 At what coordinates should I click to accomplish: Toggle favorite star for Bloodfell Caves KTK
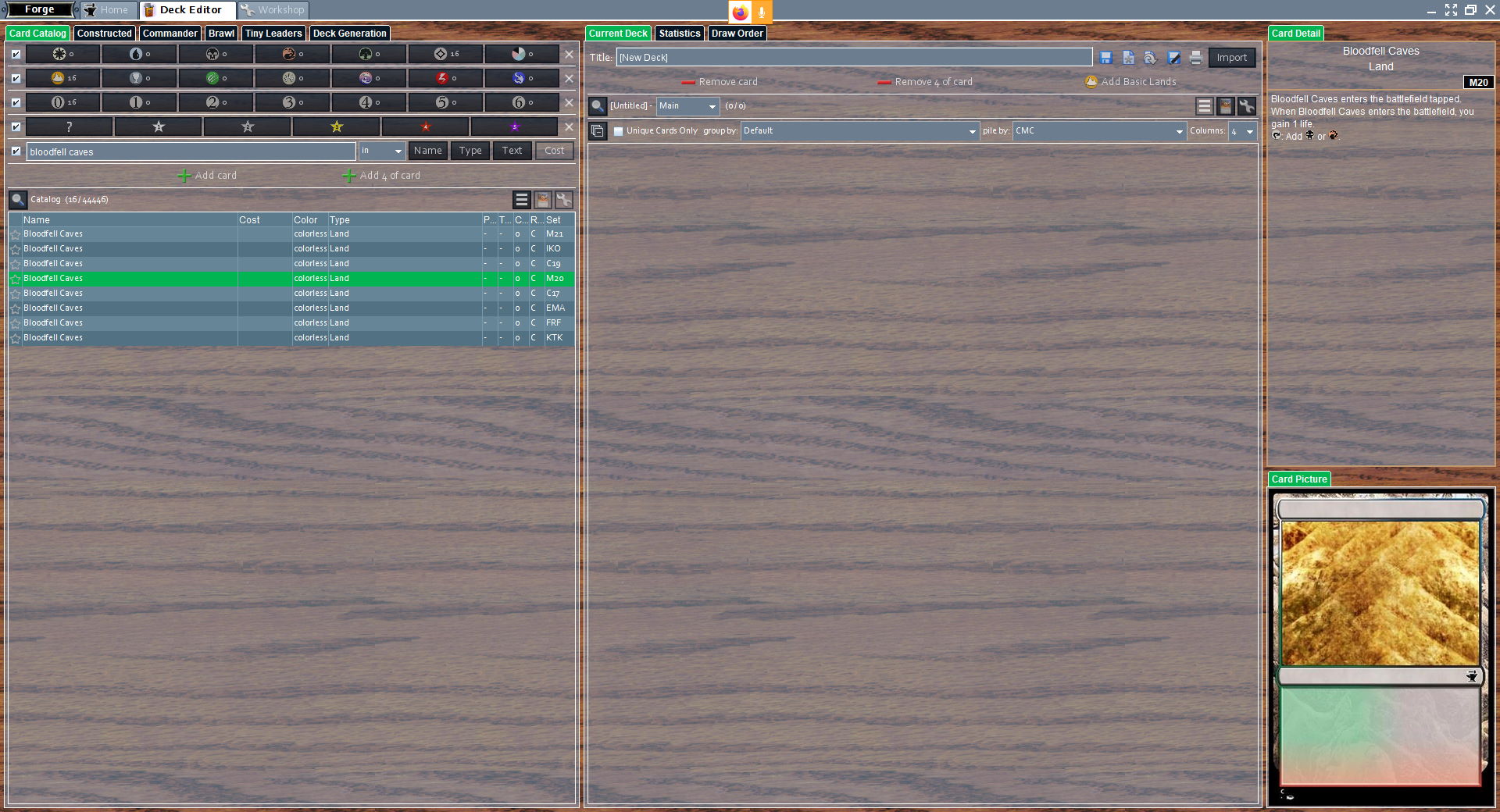click(15, 338)
